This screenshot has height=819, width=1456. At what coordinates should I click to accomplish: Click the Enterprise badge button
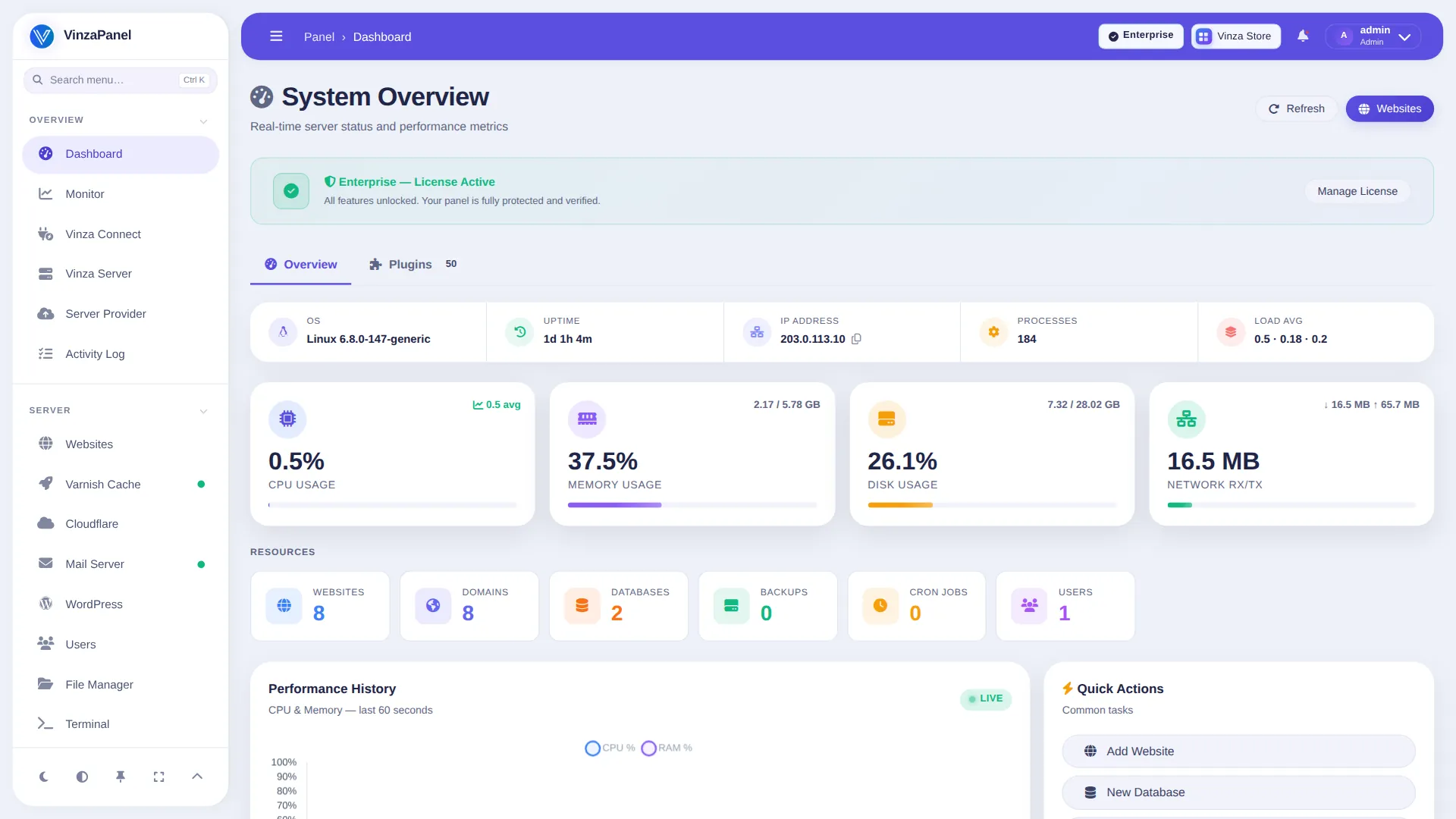(x=1141, y=36)
